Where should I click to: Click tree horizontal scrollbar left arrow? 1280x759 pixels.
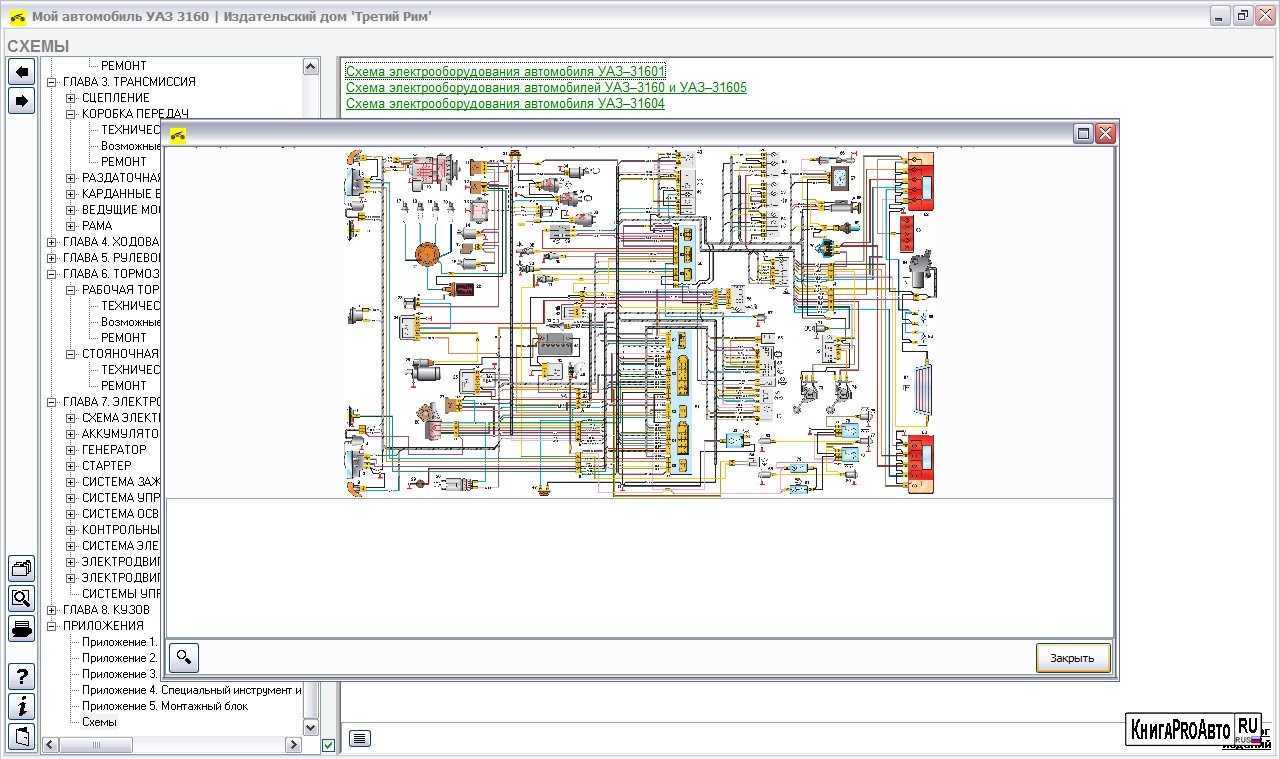49,745
